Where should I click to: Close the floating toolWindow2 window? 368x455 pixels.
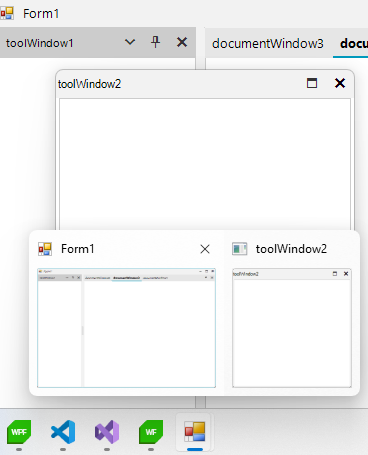pyautogui.click(x=340, y=83)
